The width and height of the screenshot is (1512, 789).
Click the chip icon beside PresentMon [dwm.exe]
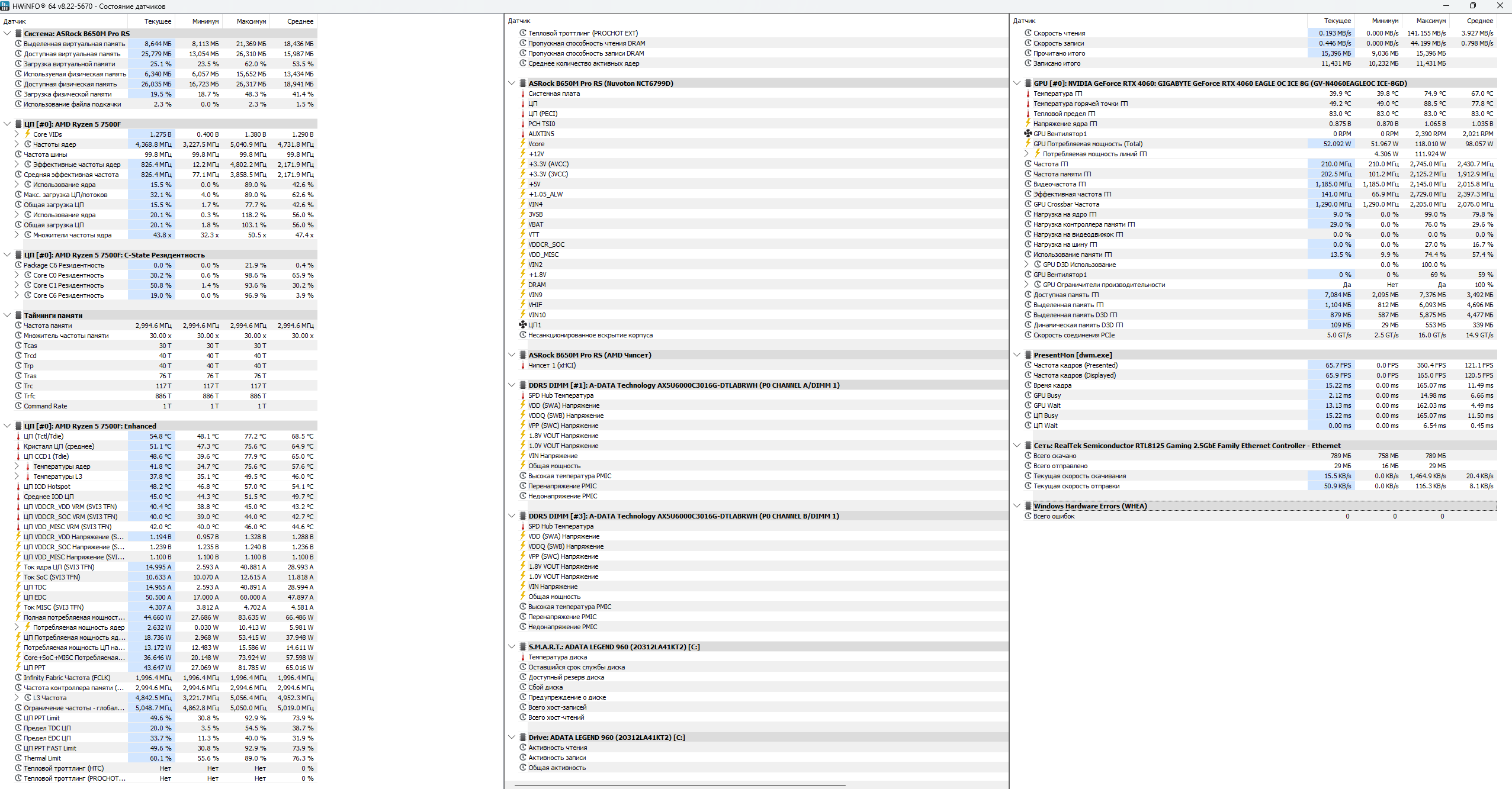[x=1028, y=355]
